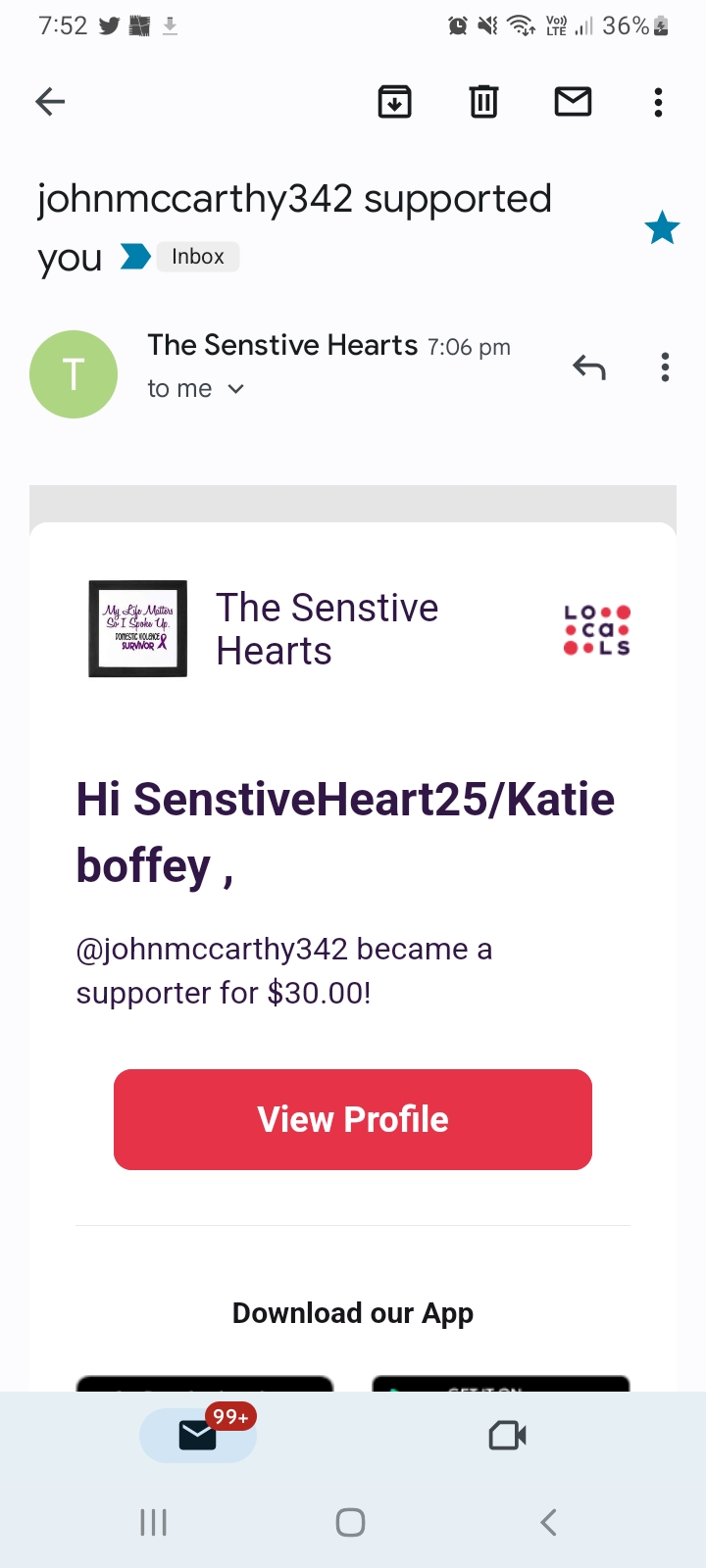Switch to the Meet video tab
The image size is (706, 1568).
(x=507, y=1436)
